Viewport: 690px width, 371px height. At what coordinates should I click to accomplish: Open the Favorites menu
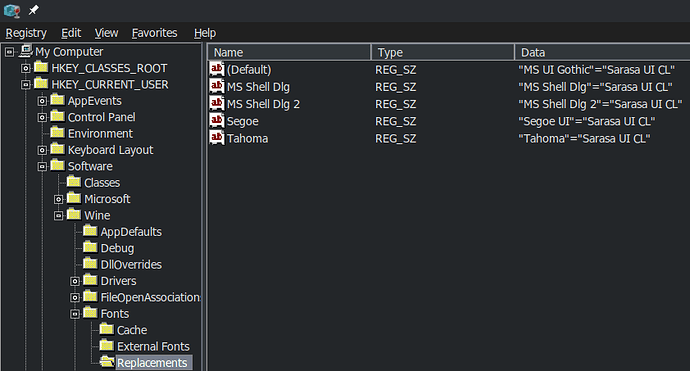click(x=154, y=33)
